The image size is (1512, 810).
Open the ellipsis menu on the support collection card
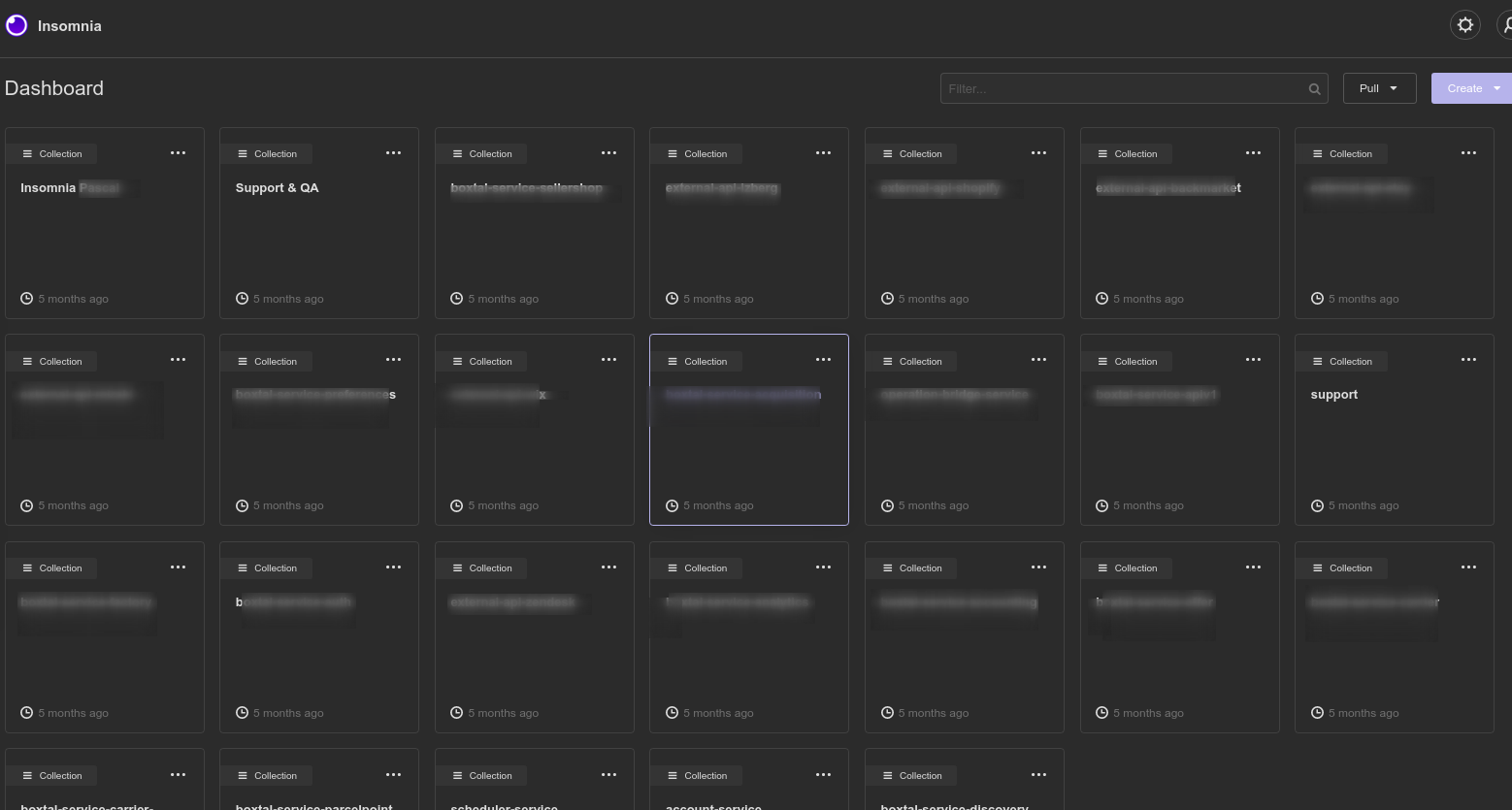1468,359
